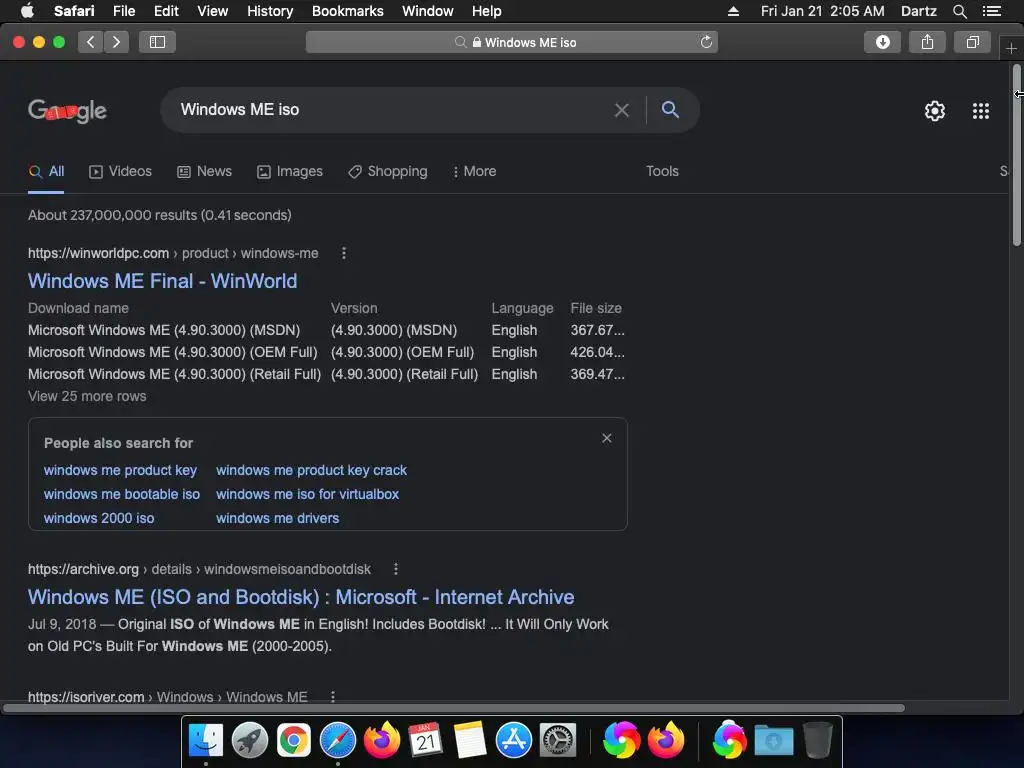This screenshot has height=768, width=1024.
Task: Reload the page in address bar
Action: (x=706, y=42)
